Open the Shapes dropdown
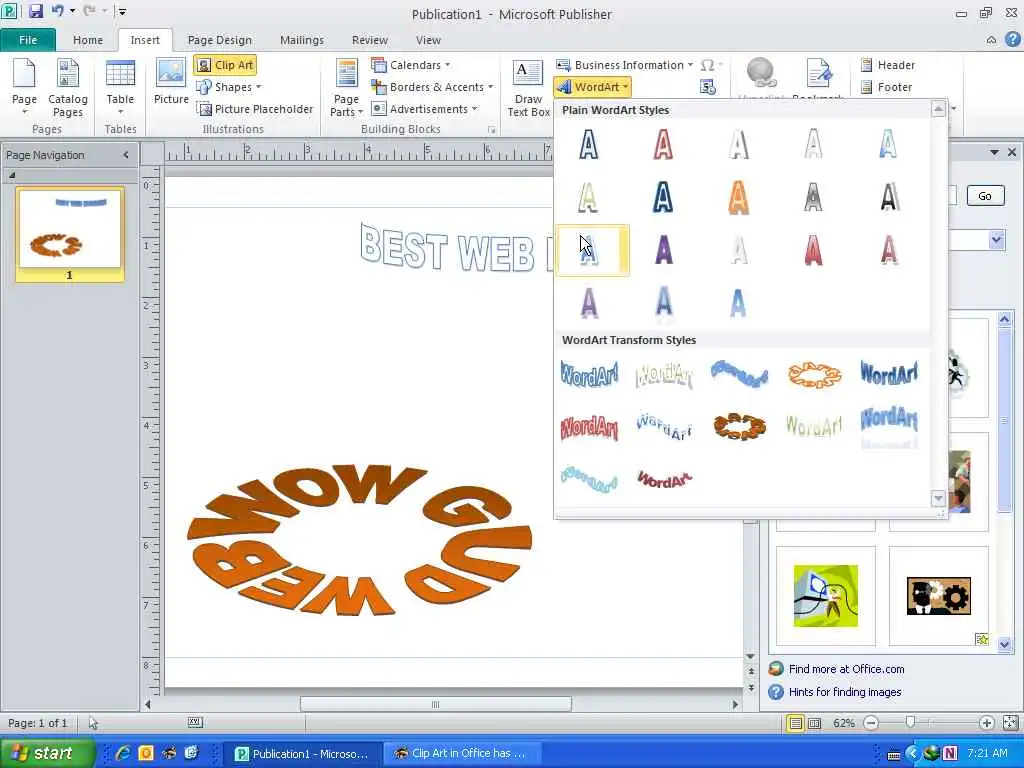Image resolution: width=1024 pixels, height=768 pixels. pos(229,87)
